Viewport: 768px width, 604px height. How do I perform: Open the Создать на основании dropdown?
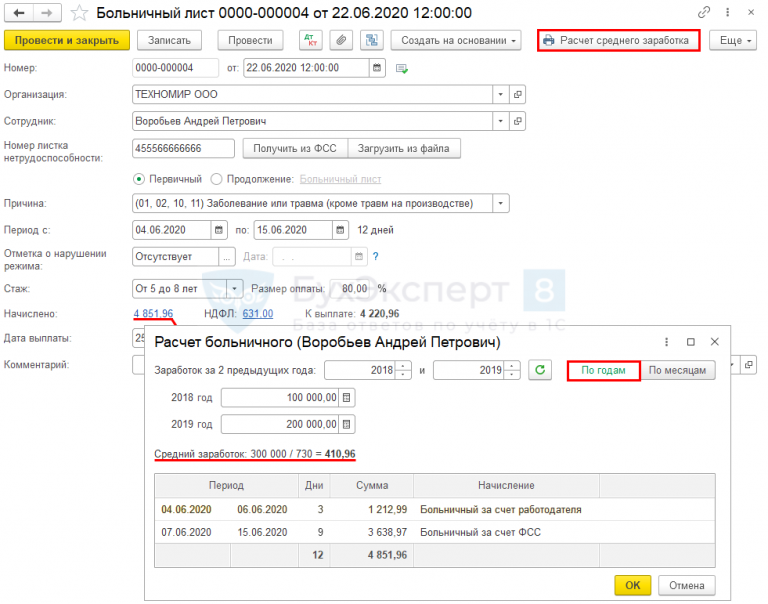coord(457,40)
